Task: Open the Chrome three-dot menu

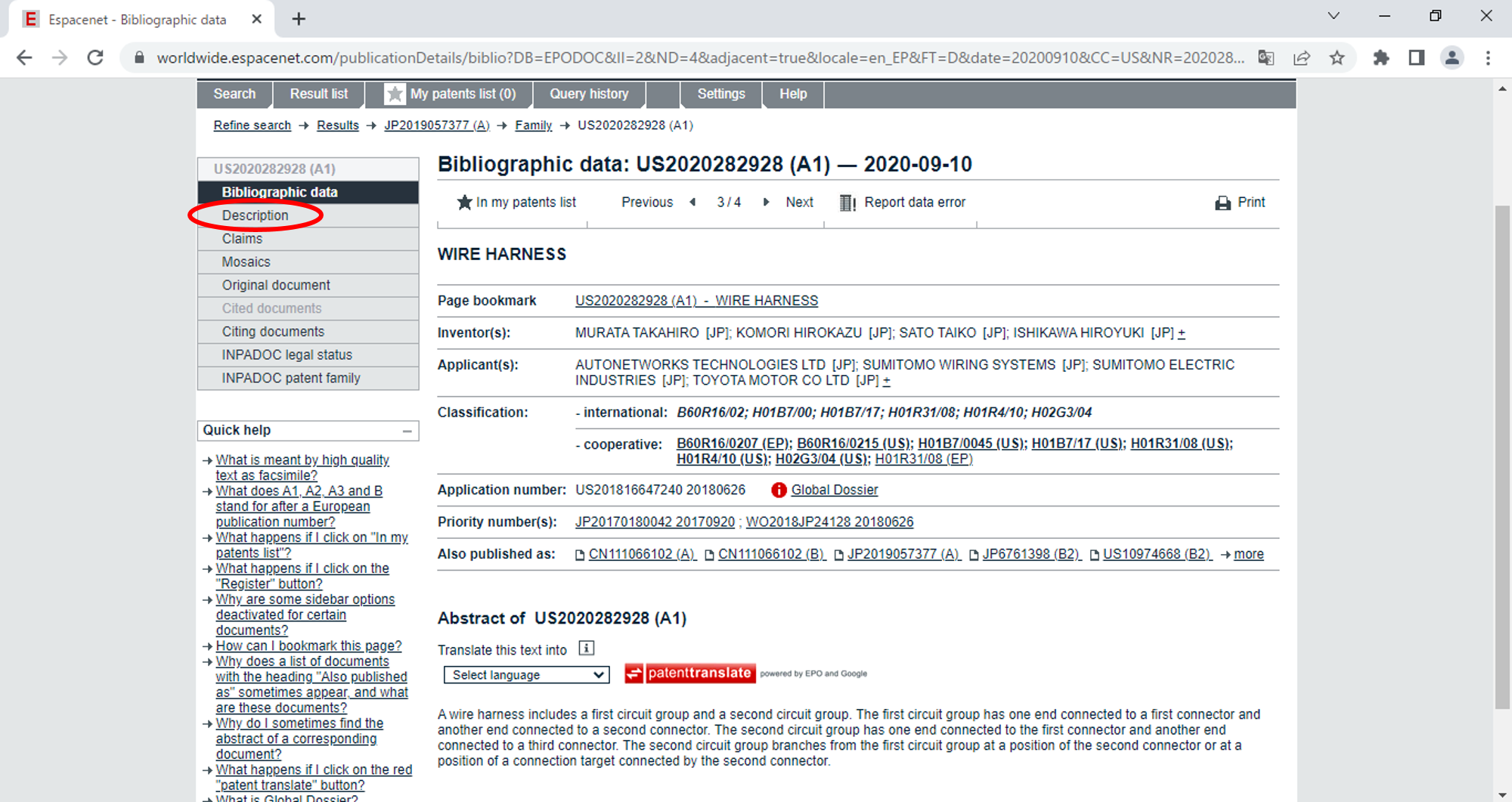Action: 1488,57
